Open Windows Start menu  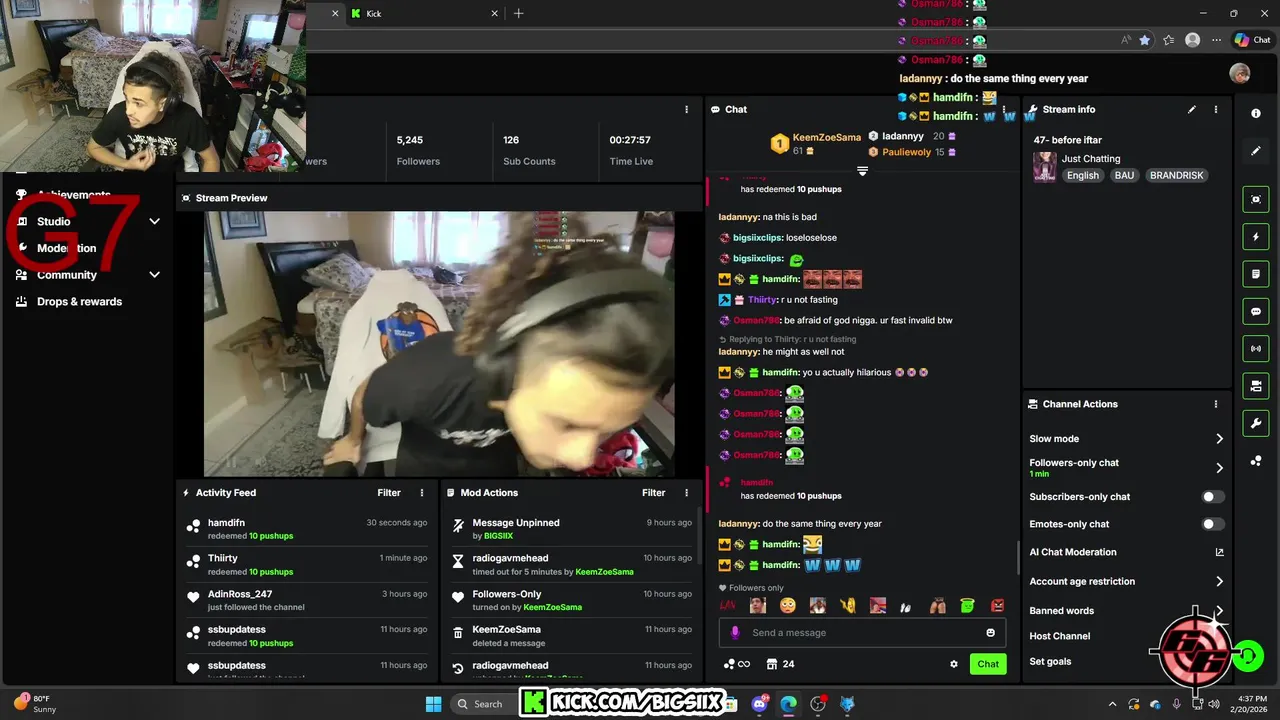click(433, 704)
